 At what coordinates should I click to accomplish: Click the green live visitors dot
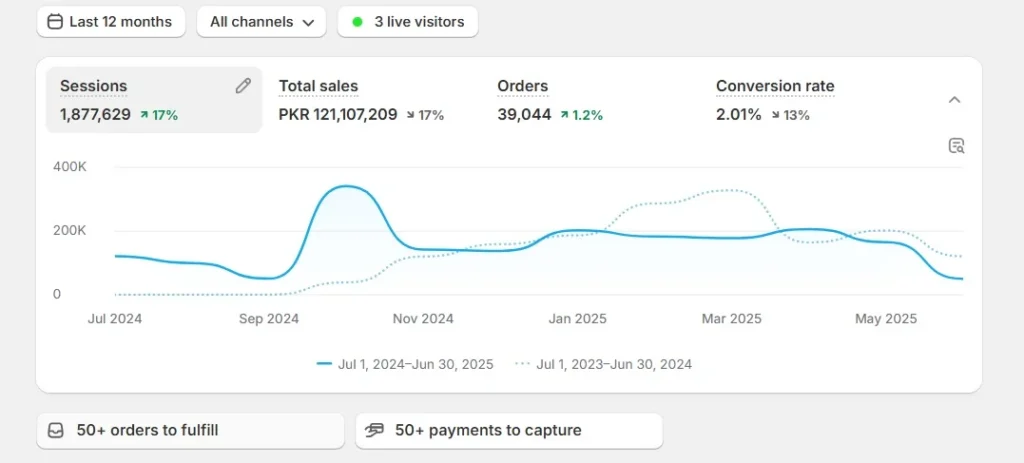357,22
